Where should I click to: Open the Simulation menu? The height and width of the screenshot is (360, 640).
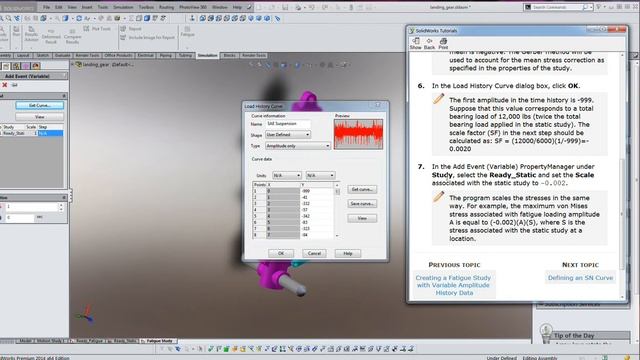123,7
